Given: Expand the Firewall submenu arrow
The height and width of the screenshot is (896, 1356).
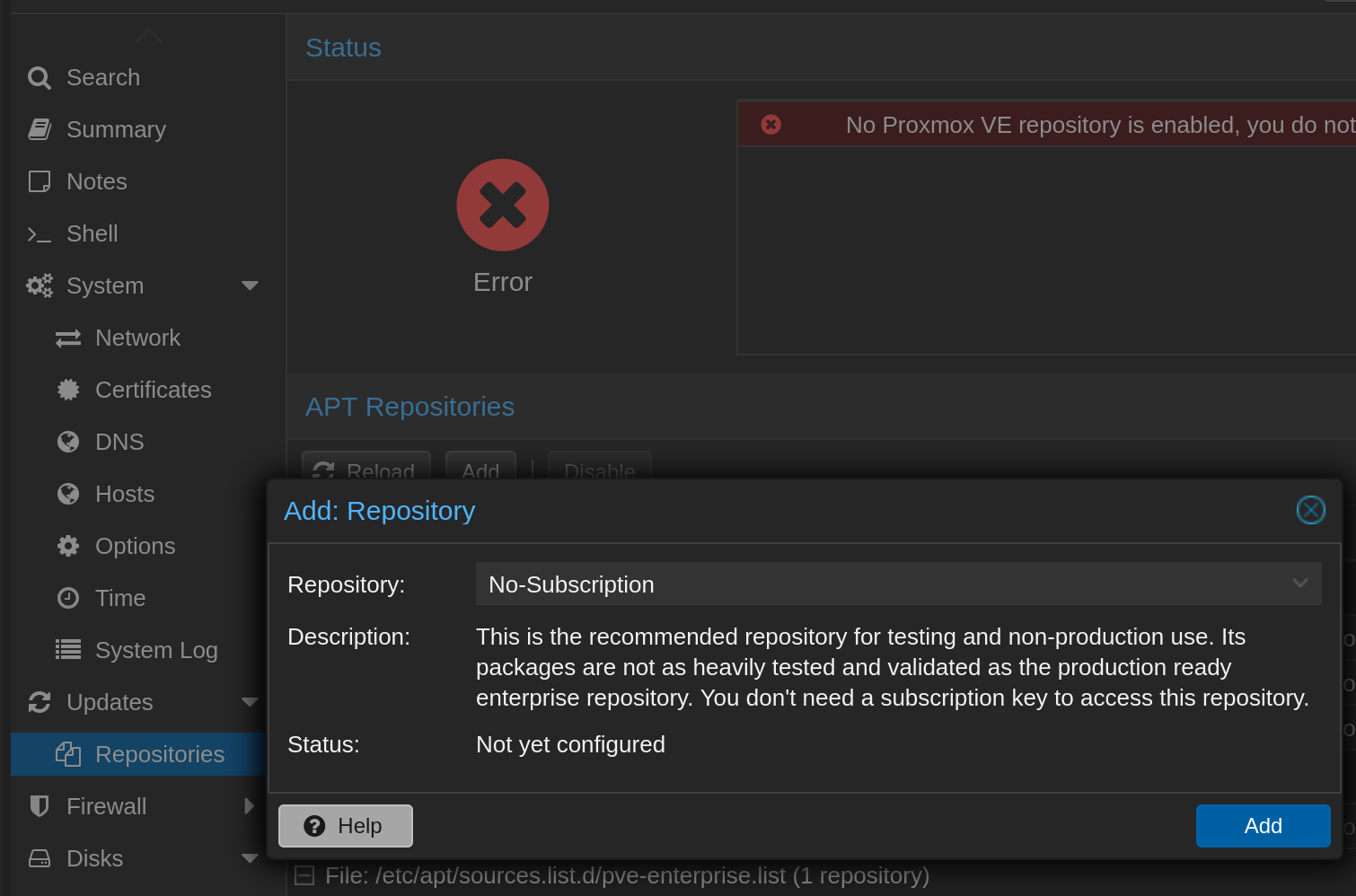Looking at the screenshot, I should click(x=250, y=806).
